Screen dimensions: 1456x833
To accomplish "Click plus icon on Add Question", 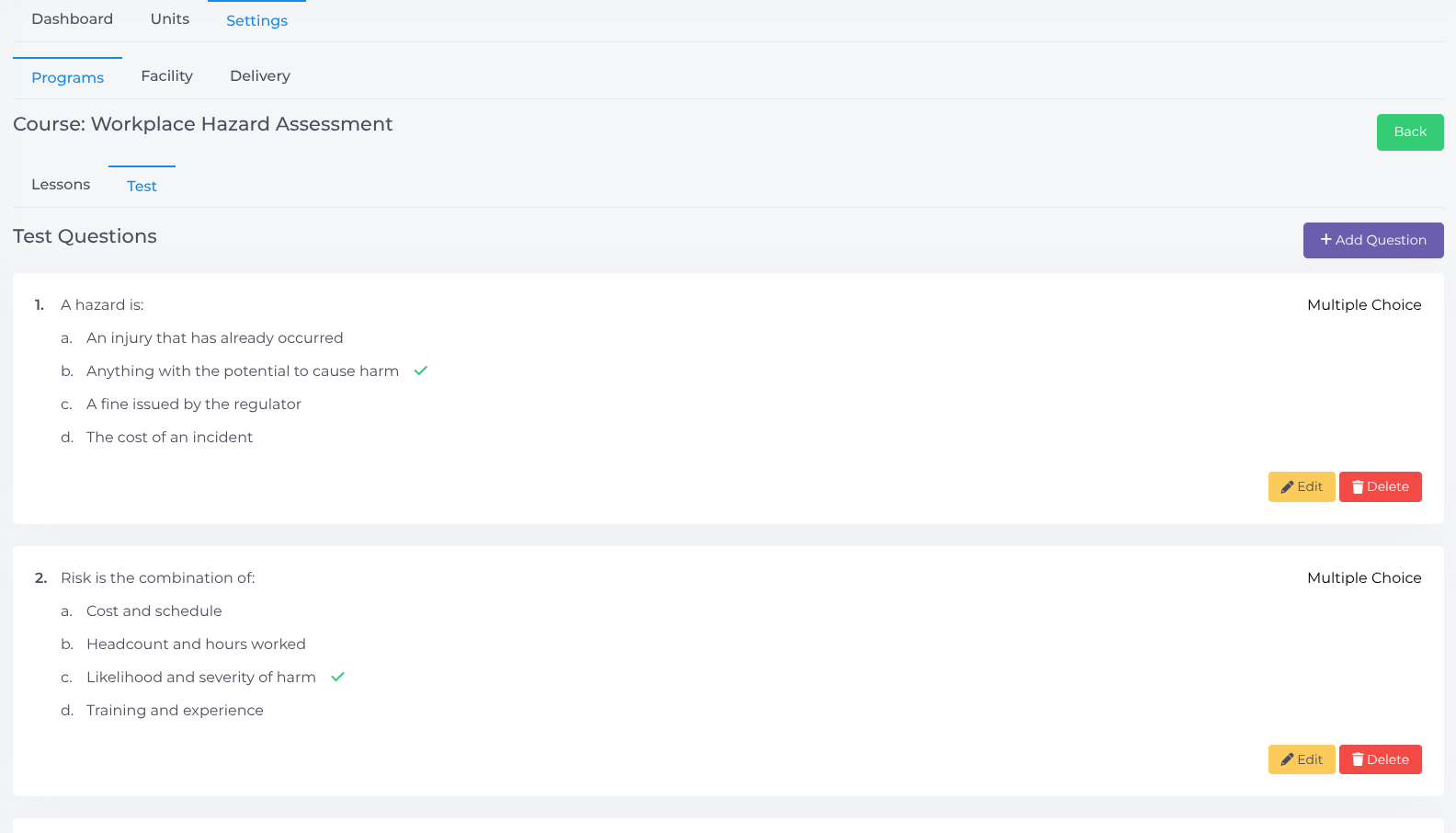I will point(1325,240).
